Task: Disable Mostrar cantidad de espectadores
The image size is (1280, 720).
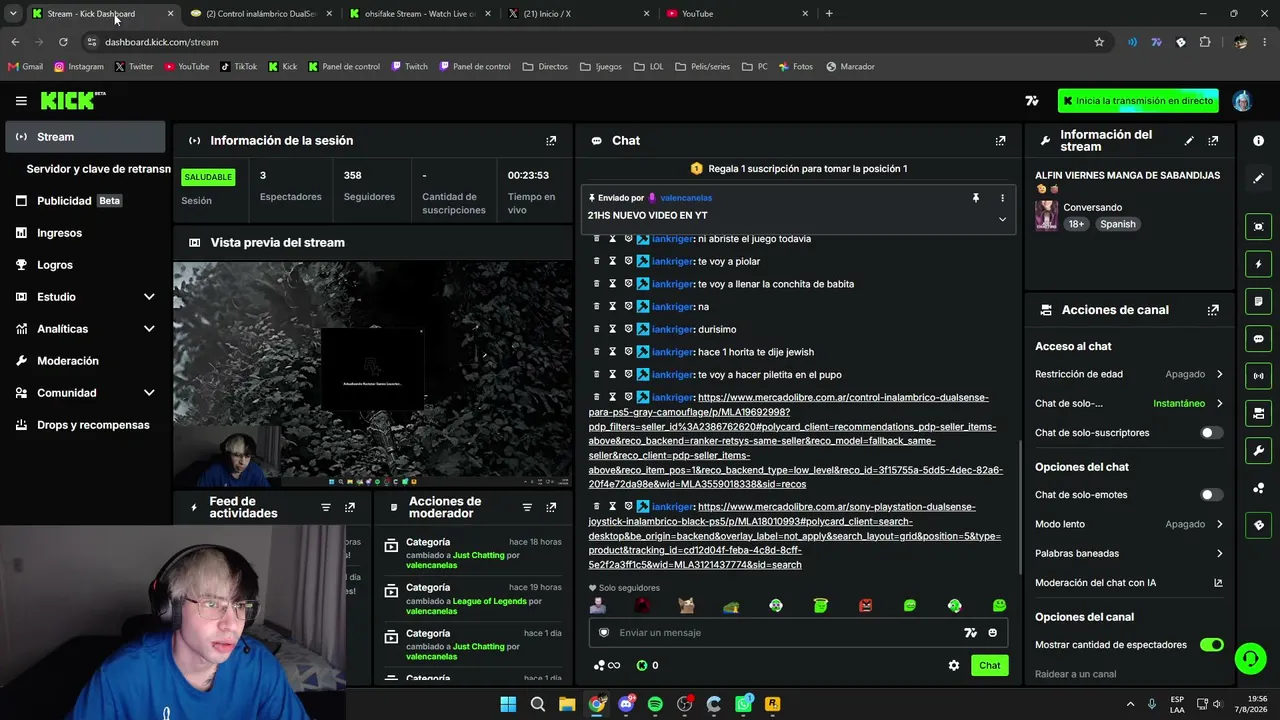Action: point(1211,645)
